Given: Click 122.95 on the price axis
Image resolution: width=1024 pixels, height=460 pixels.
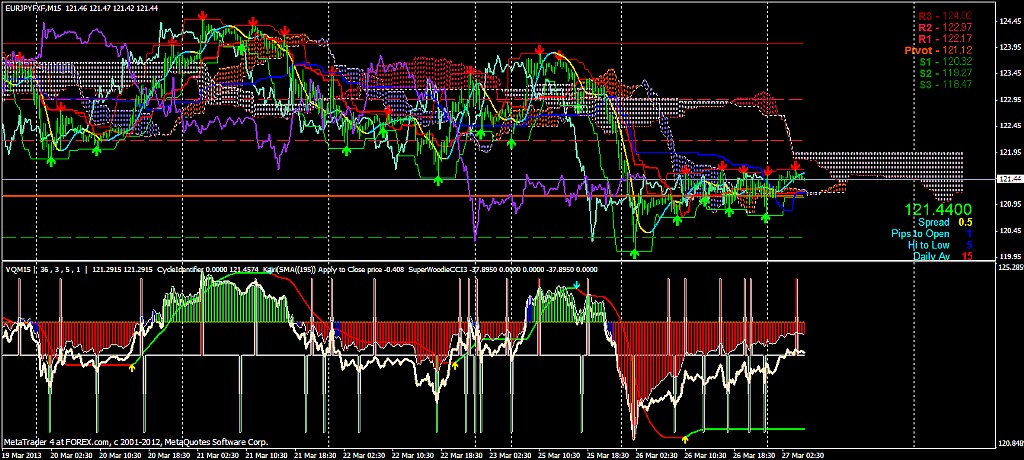Looking at the screenshot, I should (x=1010, y=99).
